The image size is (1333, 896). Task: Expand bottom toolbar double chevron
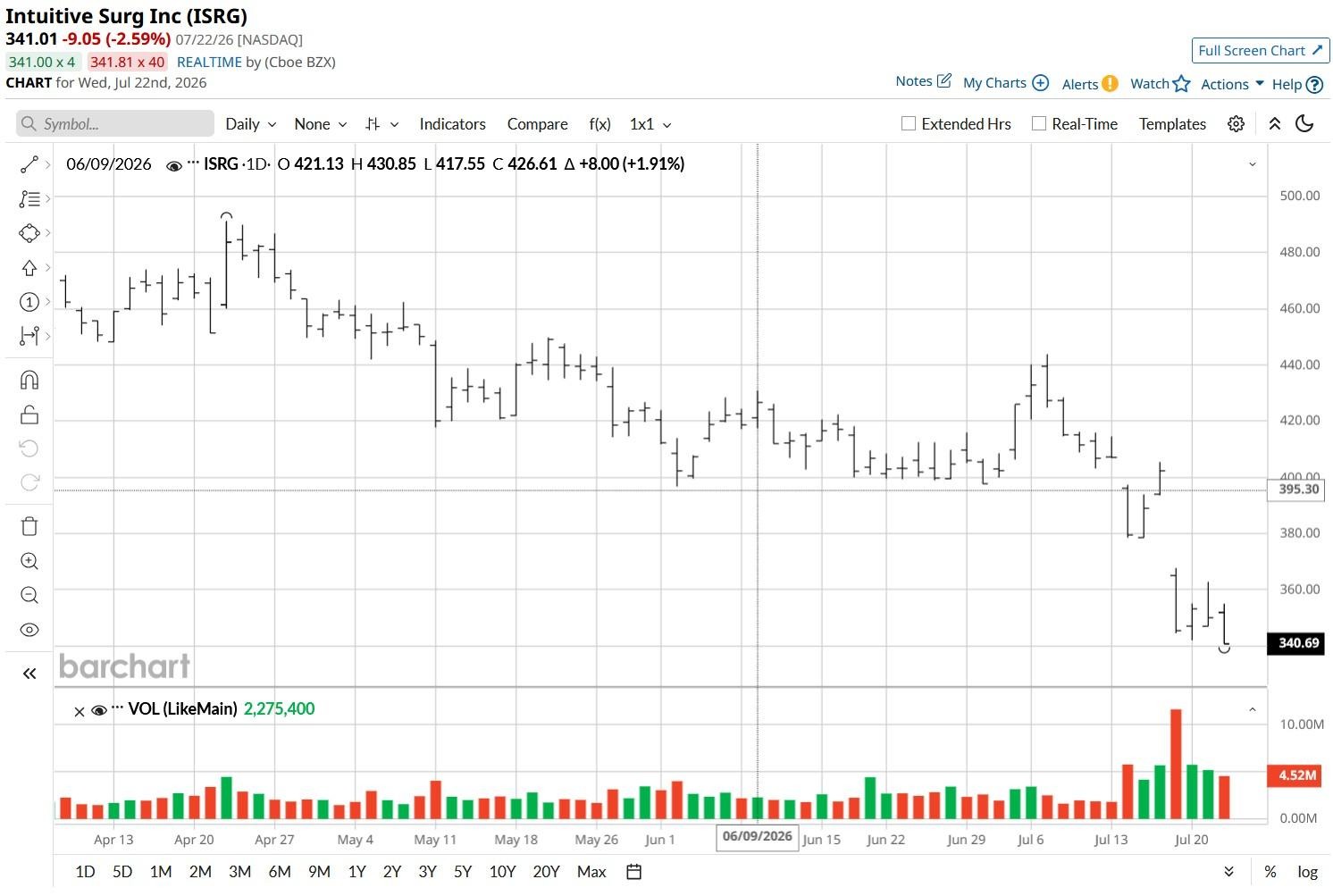tap(1228, 872)
